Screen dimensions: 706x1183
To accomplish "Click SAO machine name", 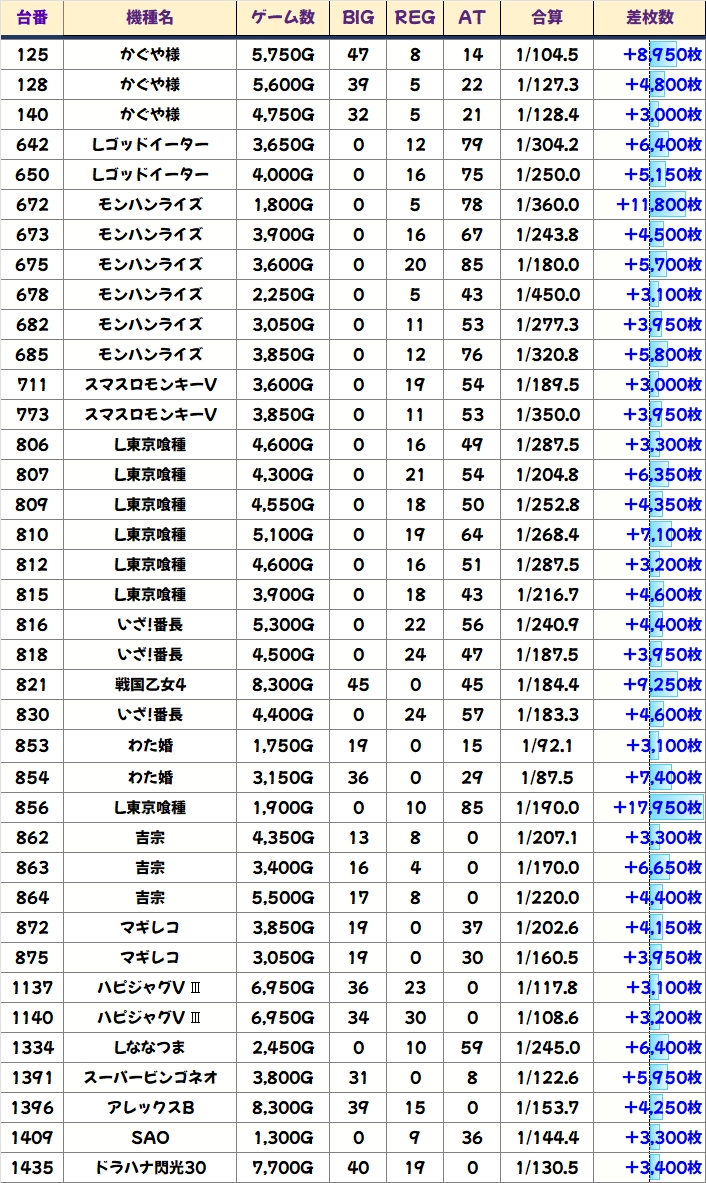I will coord(150,1138).
